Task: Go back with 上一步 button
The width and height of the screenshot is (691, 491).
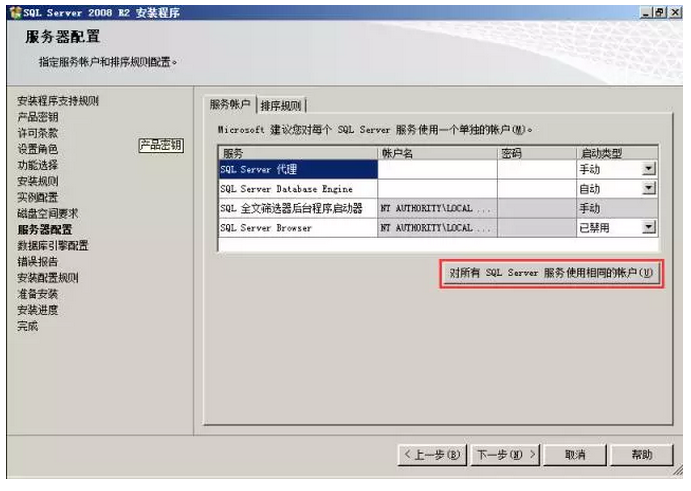Action: tap(432, 454)
